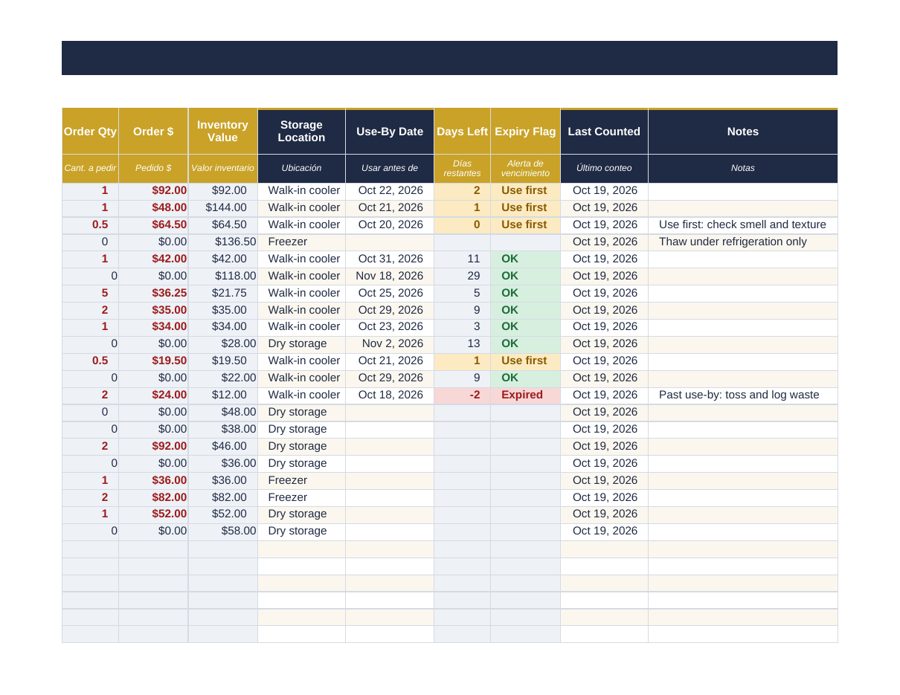This screenshot has height=695, width=900.
Task: Select the Usar antes de subheader
Action: [x=390, y=168]
